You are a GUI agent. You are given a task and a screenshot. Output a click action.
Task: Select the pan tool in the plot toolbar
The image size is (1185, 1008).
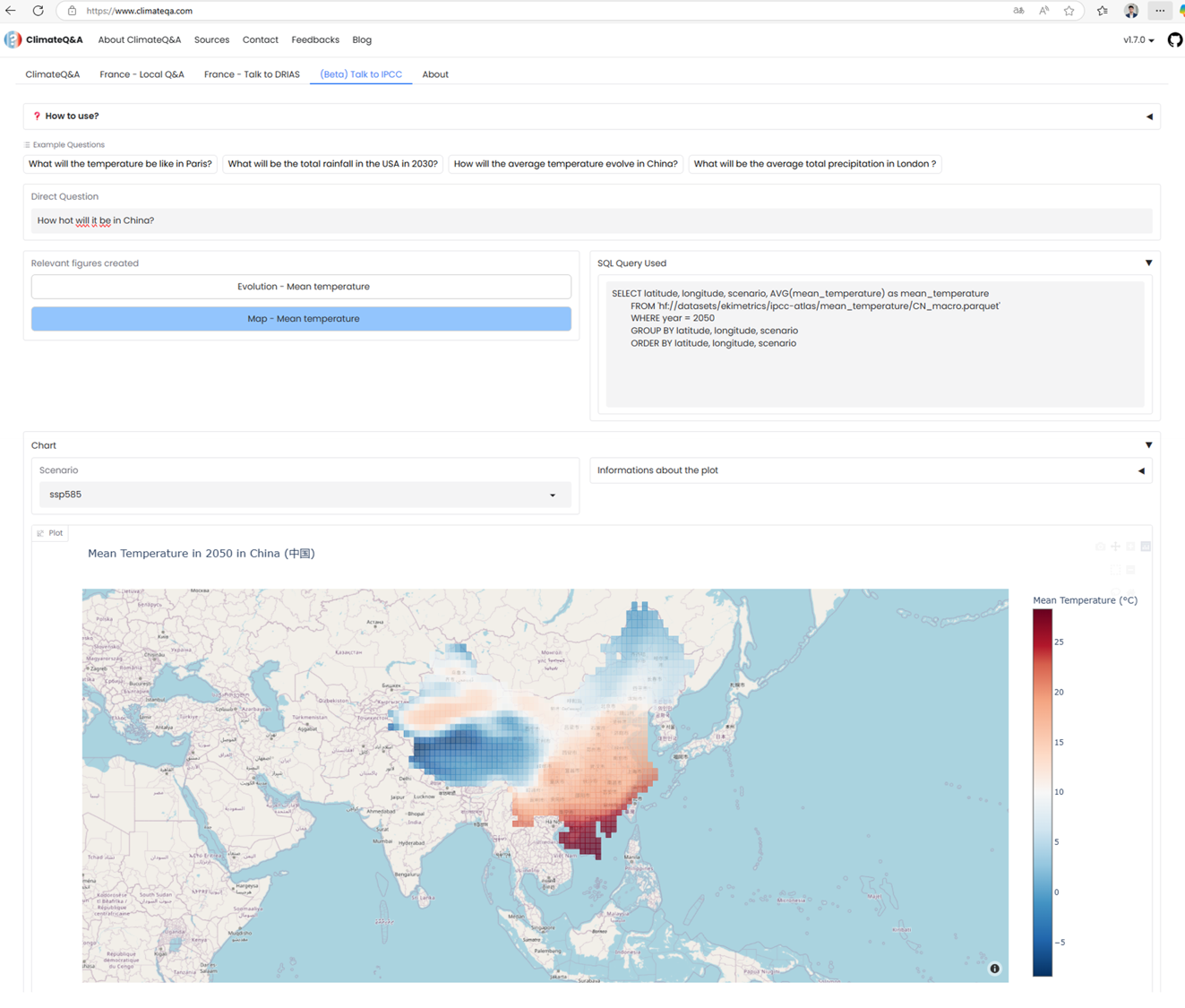[x=1115, y=547]
